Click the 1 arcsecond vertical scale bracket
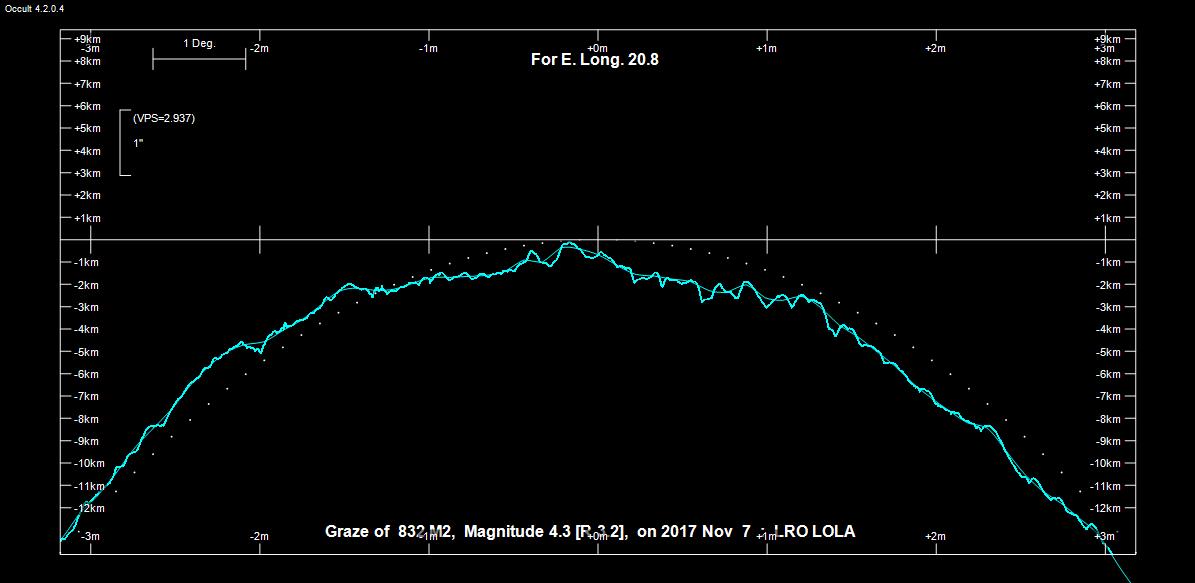This screenshot has height=583, width=1195. [123, 142]
